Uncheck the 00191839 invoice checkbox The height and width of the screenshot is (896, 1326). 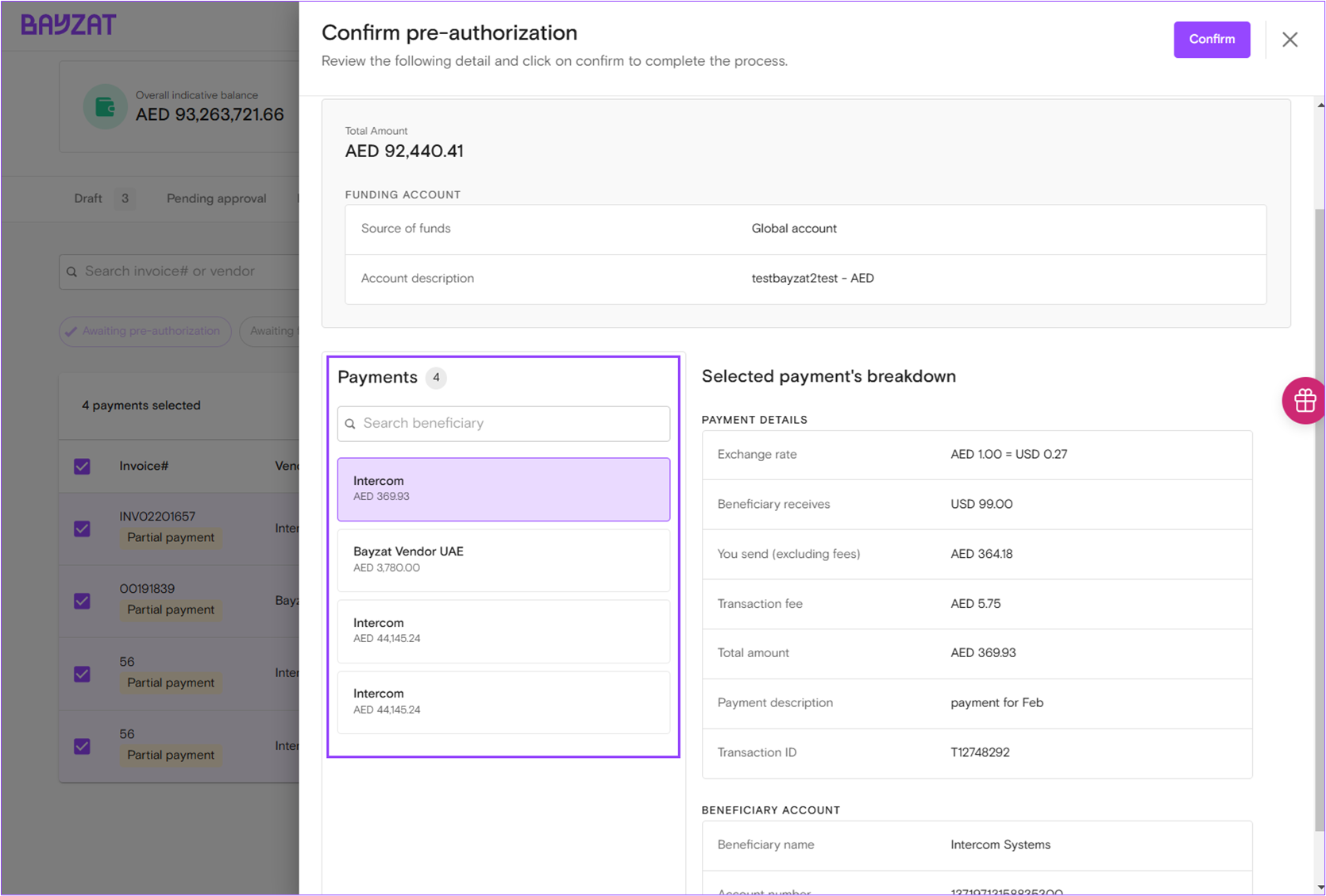[x=83, y=601]
